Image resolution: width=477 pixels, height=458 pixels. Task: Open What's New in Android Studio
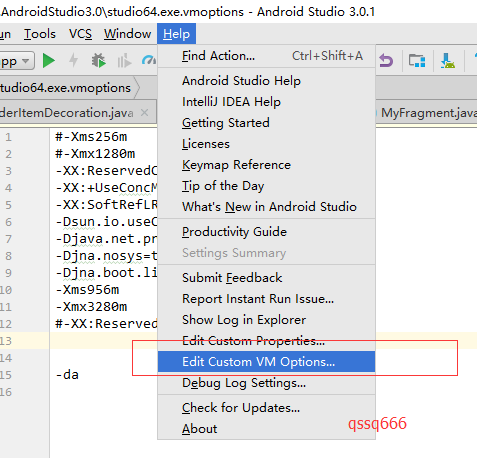(x=266, y=207)
